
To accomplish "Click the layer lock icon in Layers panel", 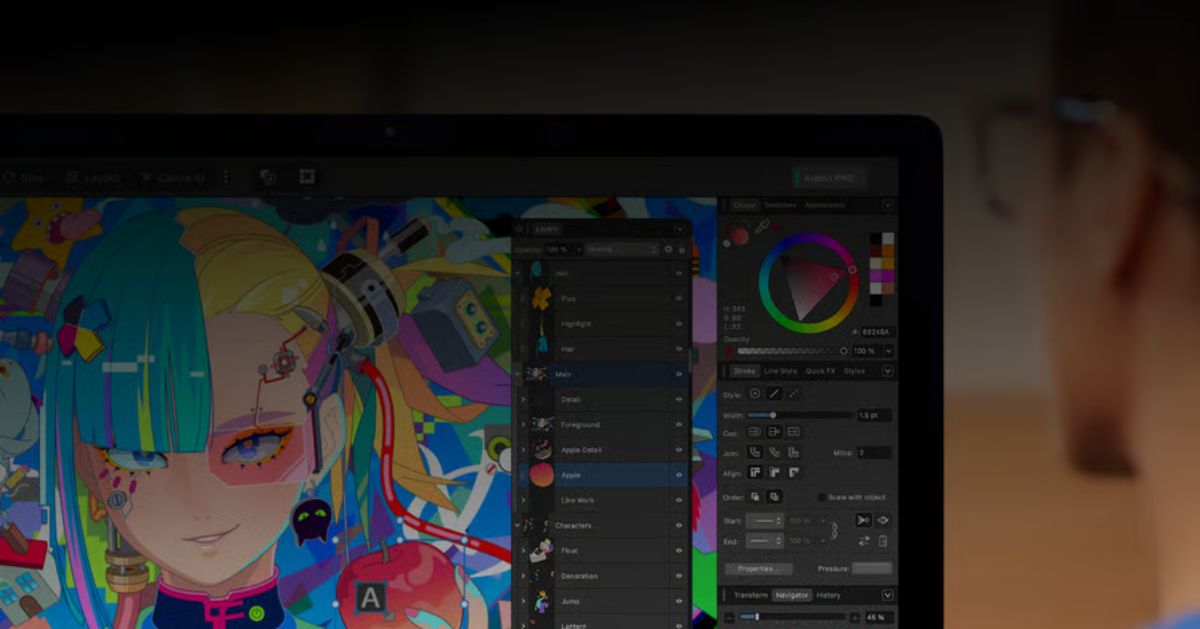I will (x=682, y=249).
